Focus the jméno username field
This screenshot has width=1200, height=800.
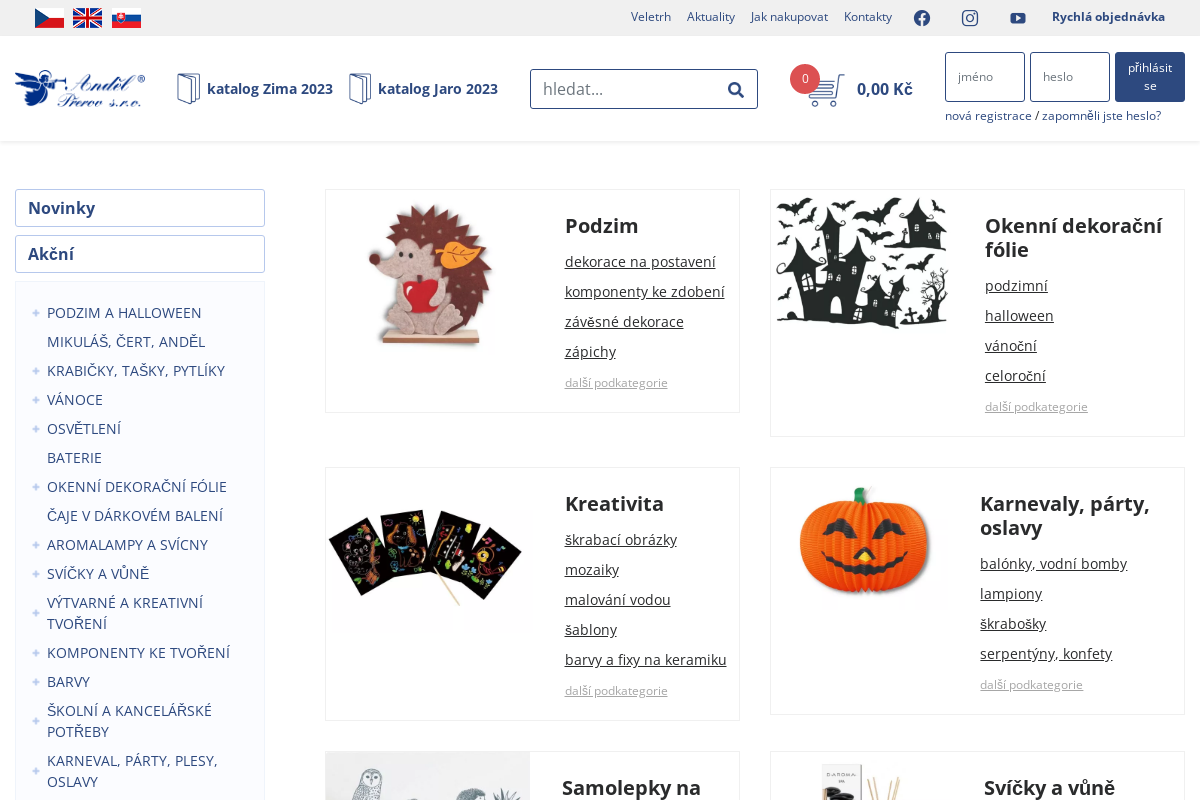pyautogui.click(x=984, y=77)
